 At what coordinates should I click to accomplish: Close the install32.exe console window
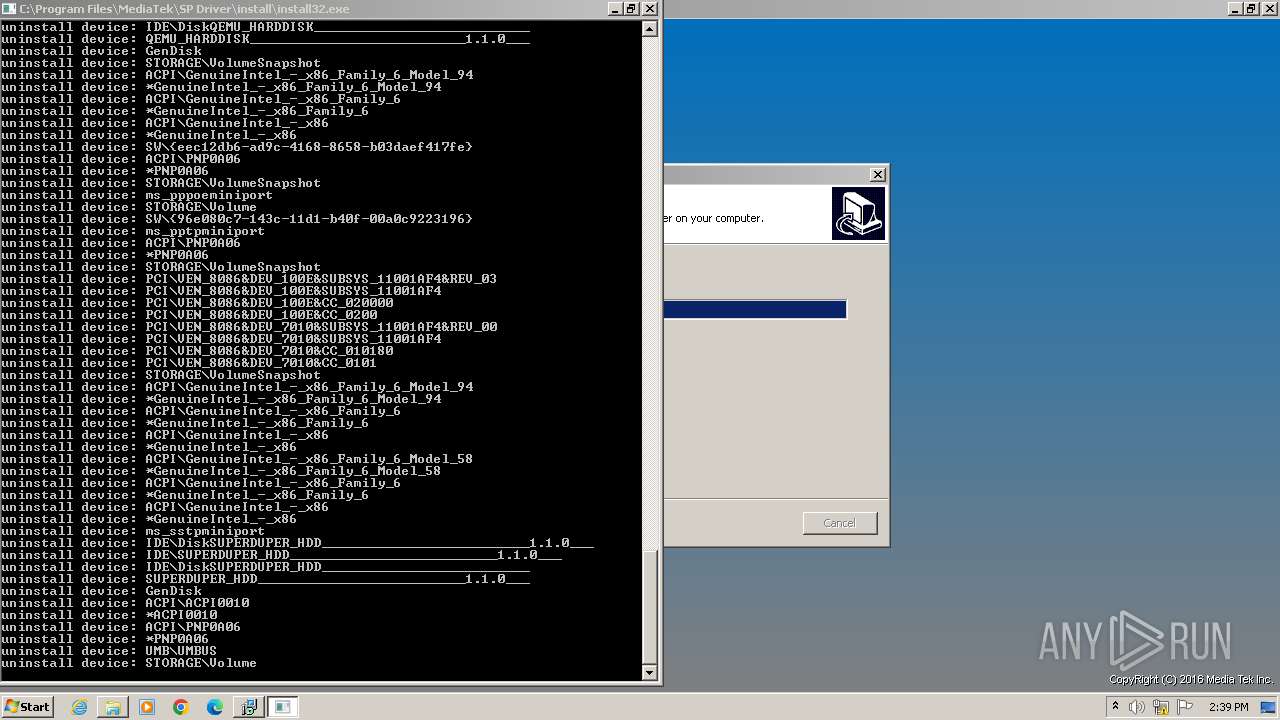pyautogui.click(x=650, y=8)
